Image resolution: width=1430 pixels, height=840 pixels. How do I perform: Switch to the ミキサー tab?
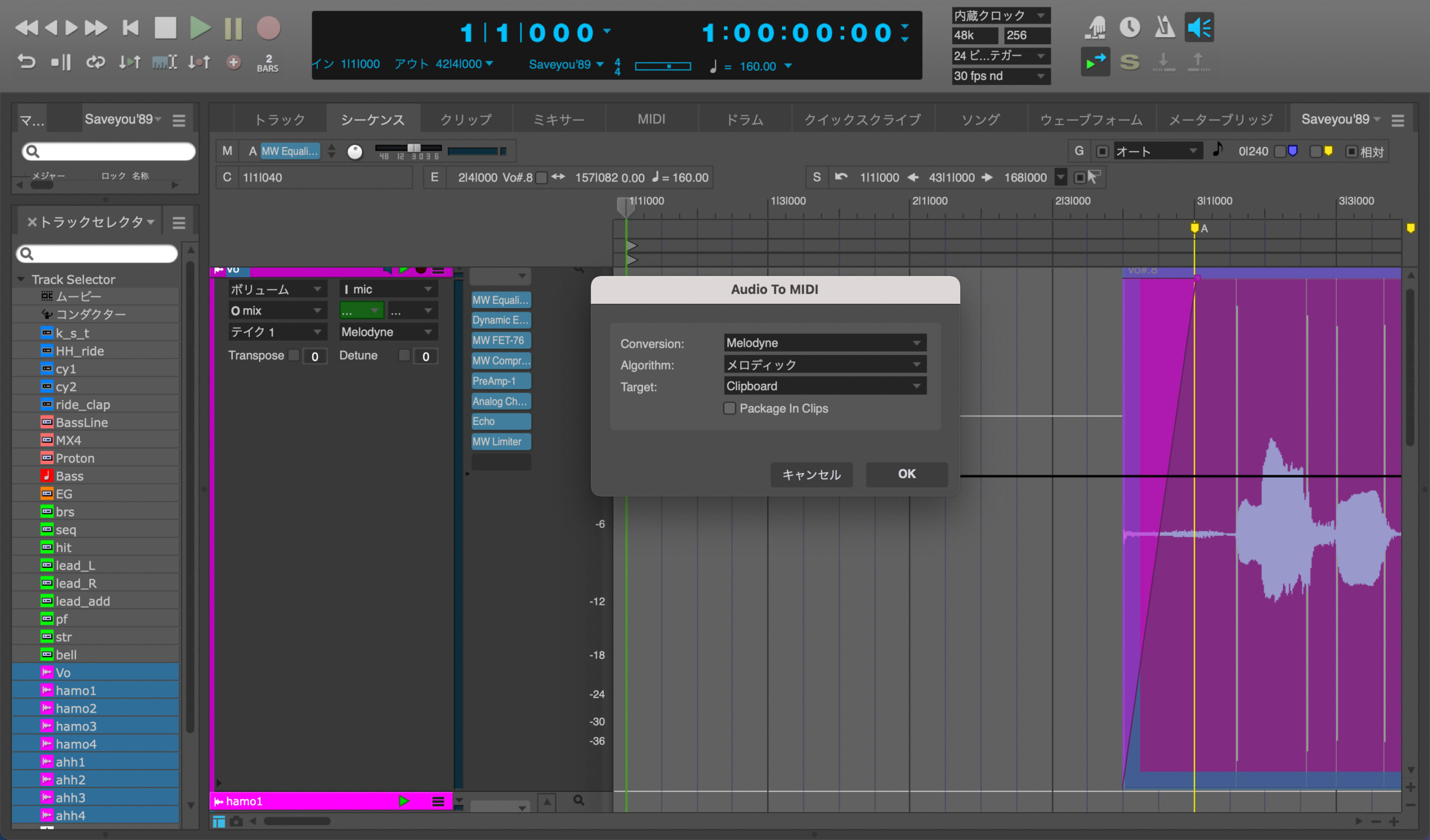pyautogui.click(x=559, y=119)
